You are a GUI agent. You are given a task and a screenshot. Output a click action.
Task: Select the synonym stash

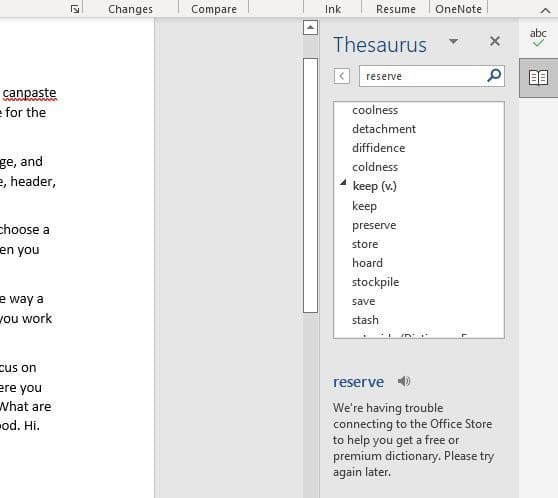pos(365,320)
